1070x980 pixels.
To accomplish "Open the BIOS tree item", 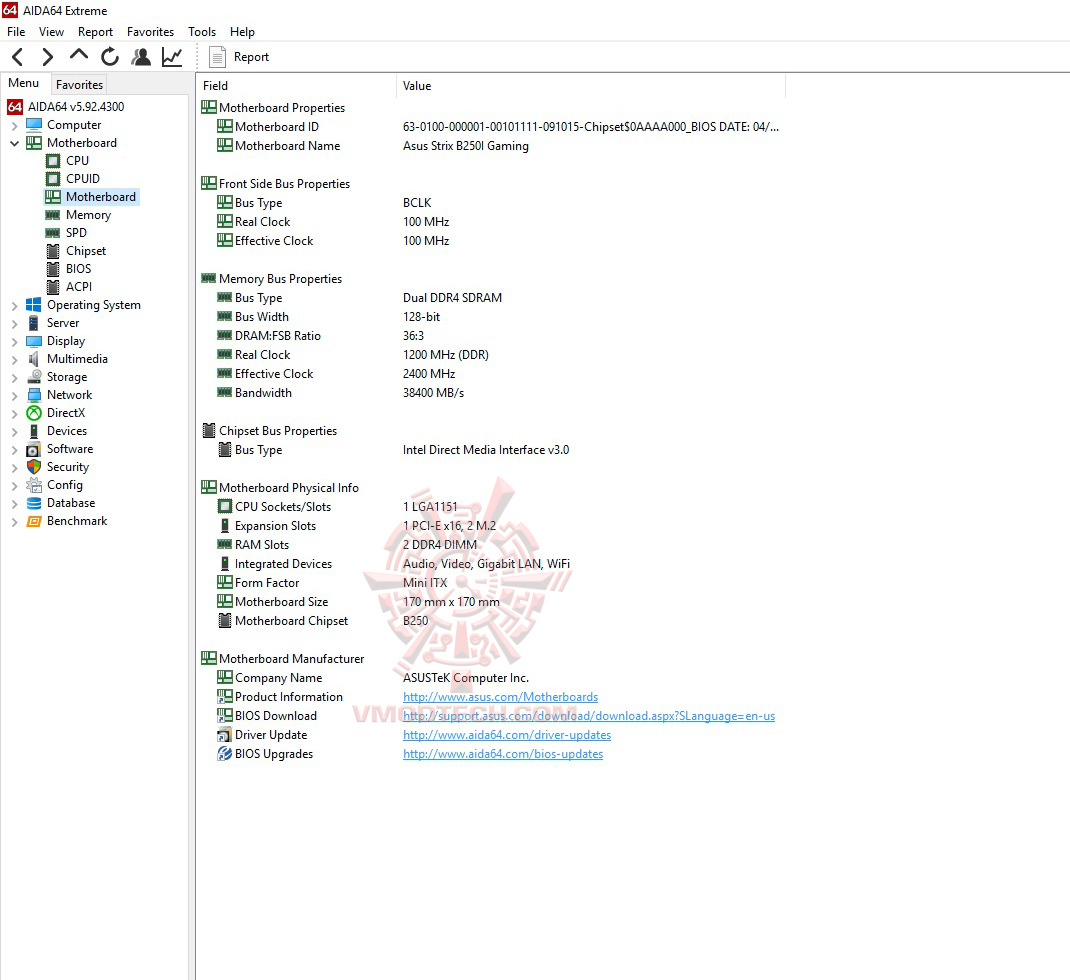I will [78, 269].
